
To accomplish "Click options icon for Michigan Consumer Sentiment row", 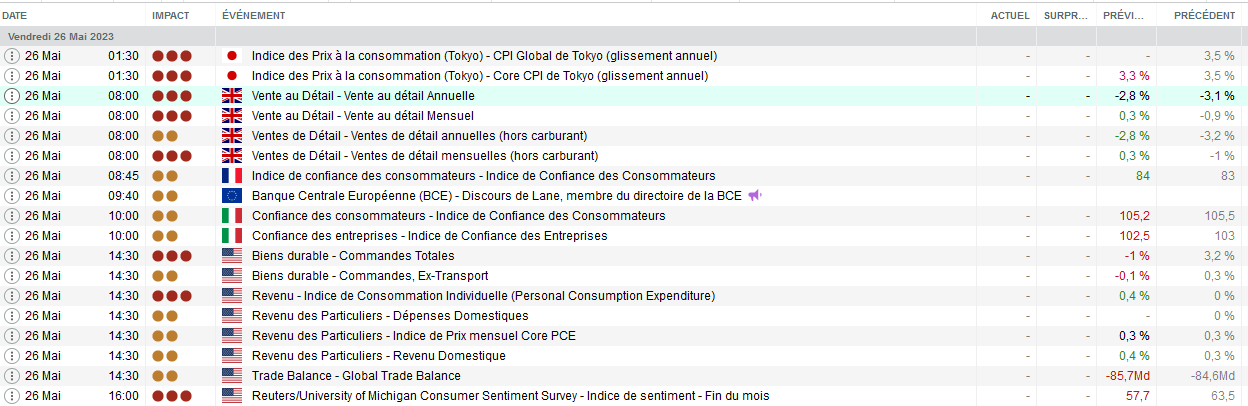I will coord(12,396).
